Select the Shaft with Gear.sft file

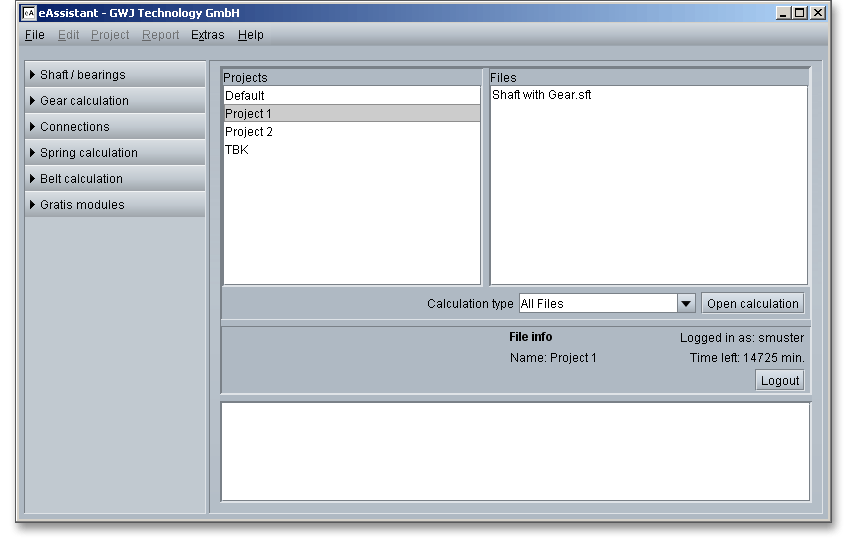(541, 96)
